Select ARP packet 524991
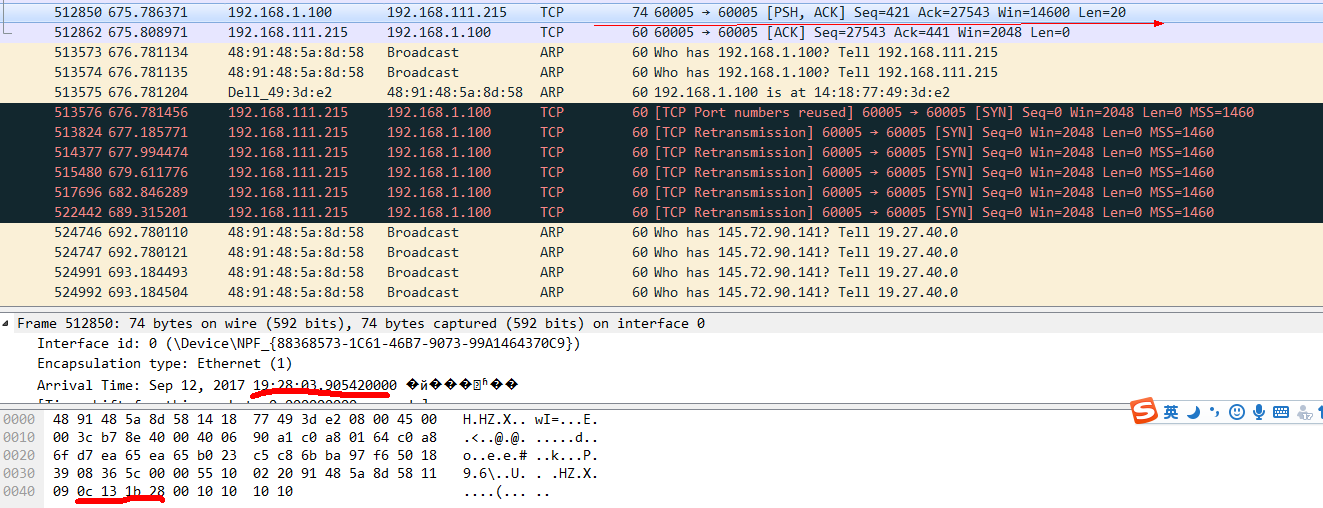Viewport: 1323px width, 508px height. tap(661, 272)
